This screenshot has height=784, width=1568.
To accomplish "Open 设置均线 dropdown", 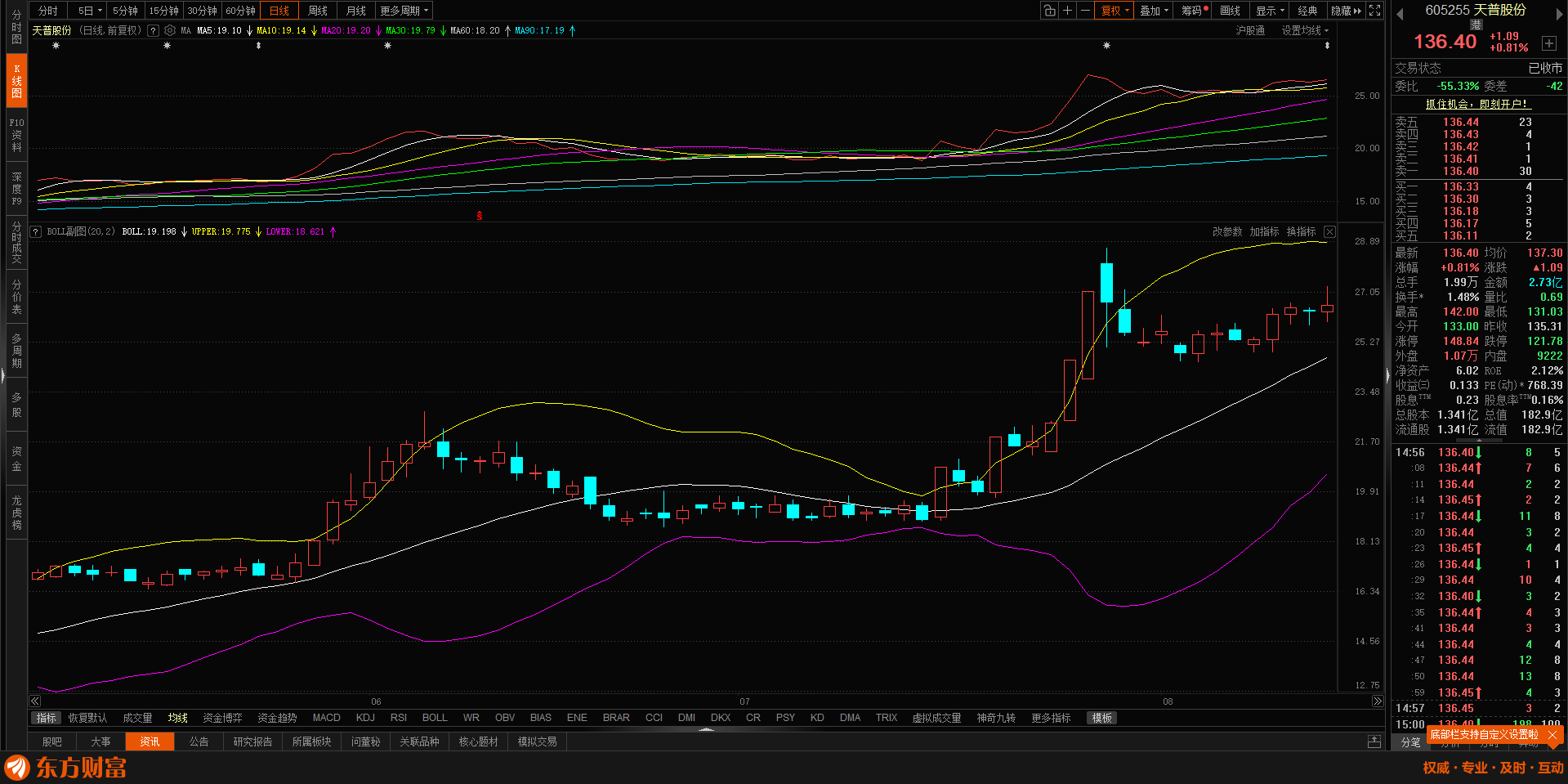I will [1304, 30].
